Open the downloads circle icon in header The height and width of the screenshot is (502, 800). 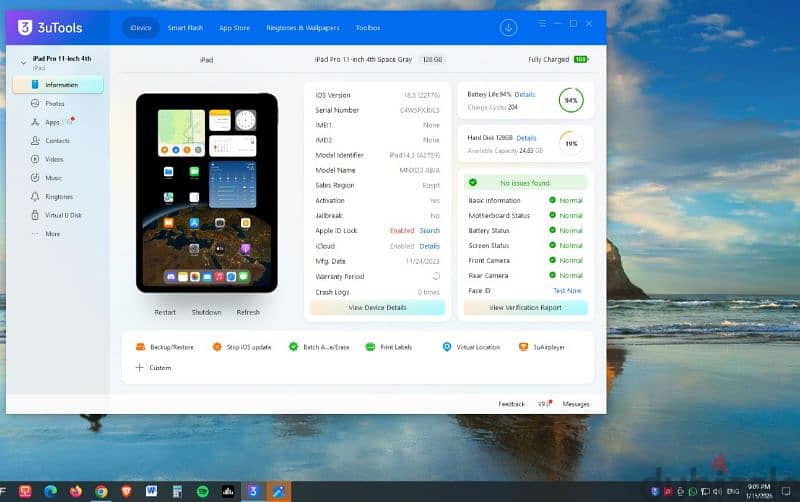coord(508,28)
